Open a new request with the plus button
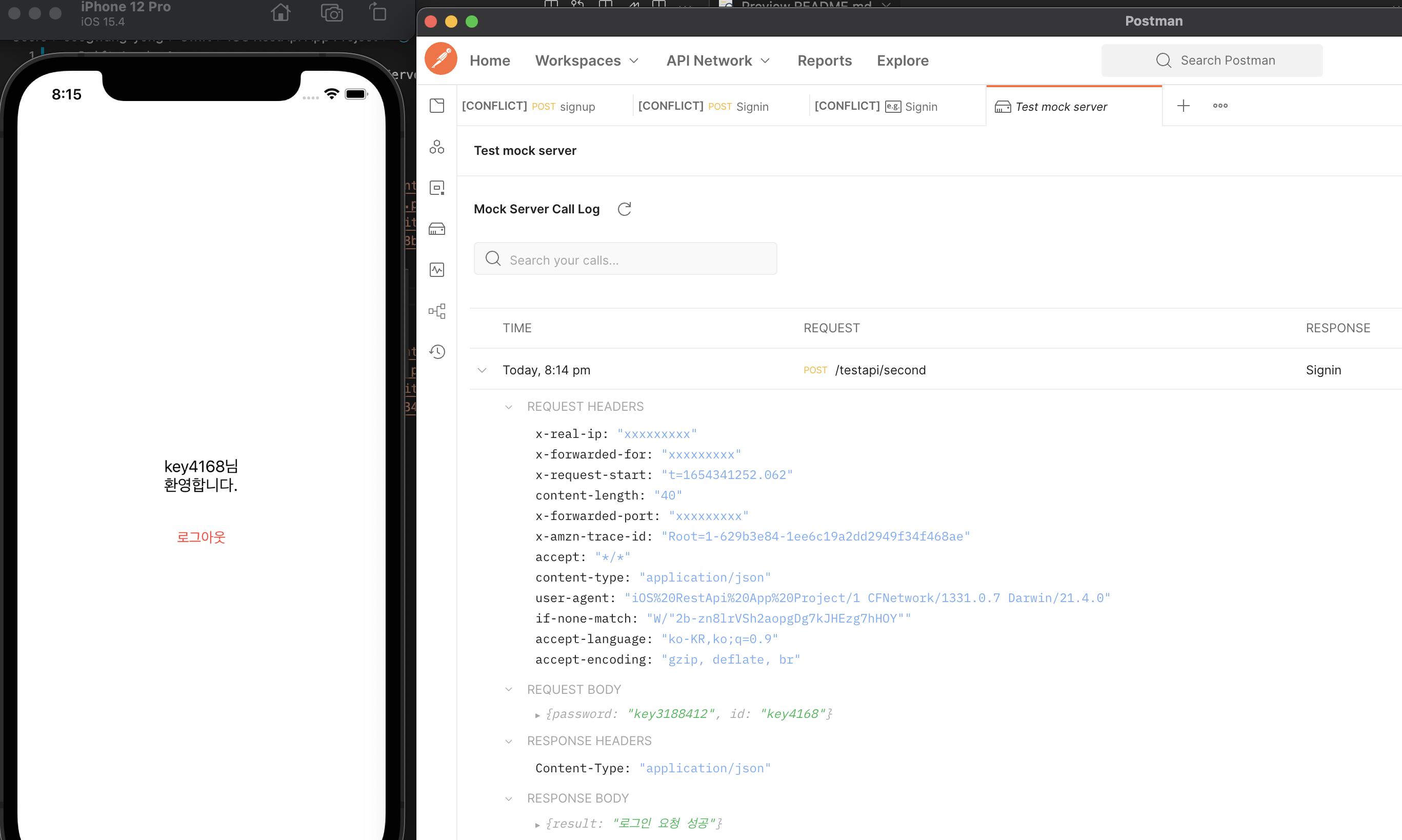 (x=1184, y=105)
